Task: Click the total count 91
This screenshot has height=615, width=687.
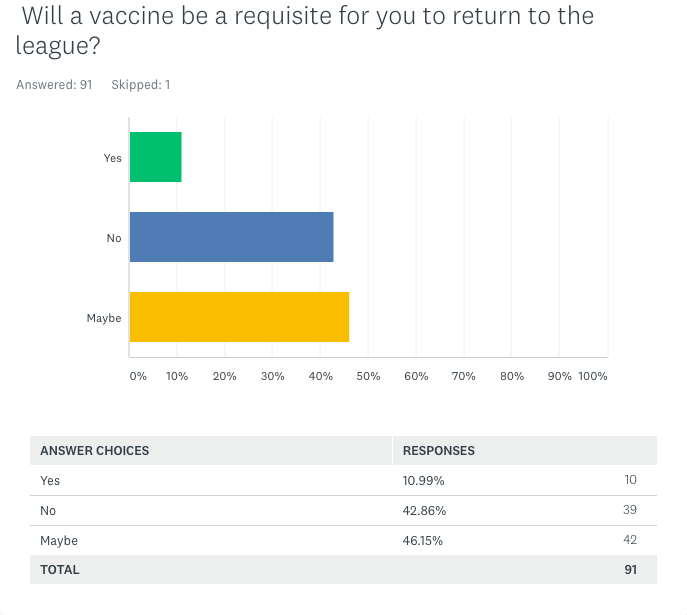Action: click(630, 569)
